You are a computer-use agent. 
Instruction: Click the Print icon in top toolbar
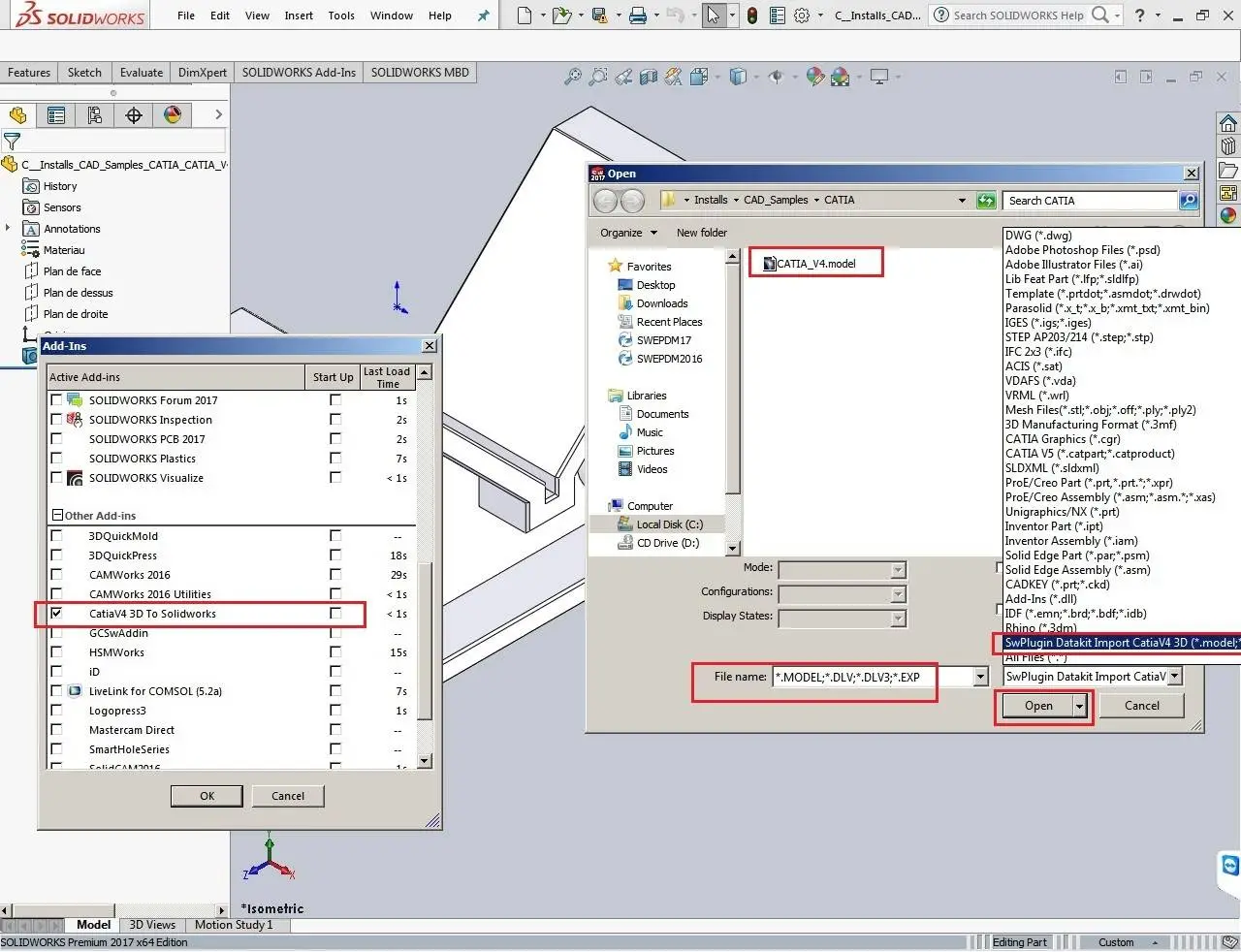637,16
